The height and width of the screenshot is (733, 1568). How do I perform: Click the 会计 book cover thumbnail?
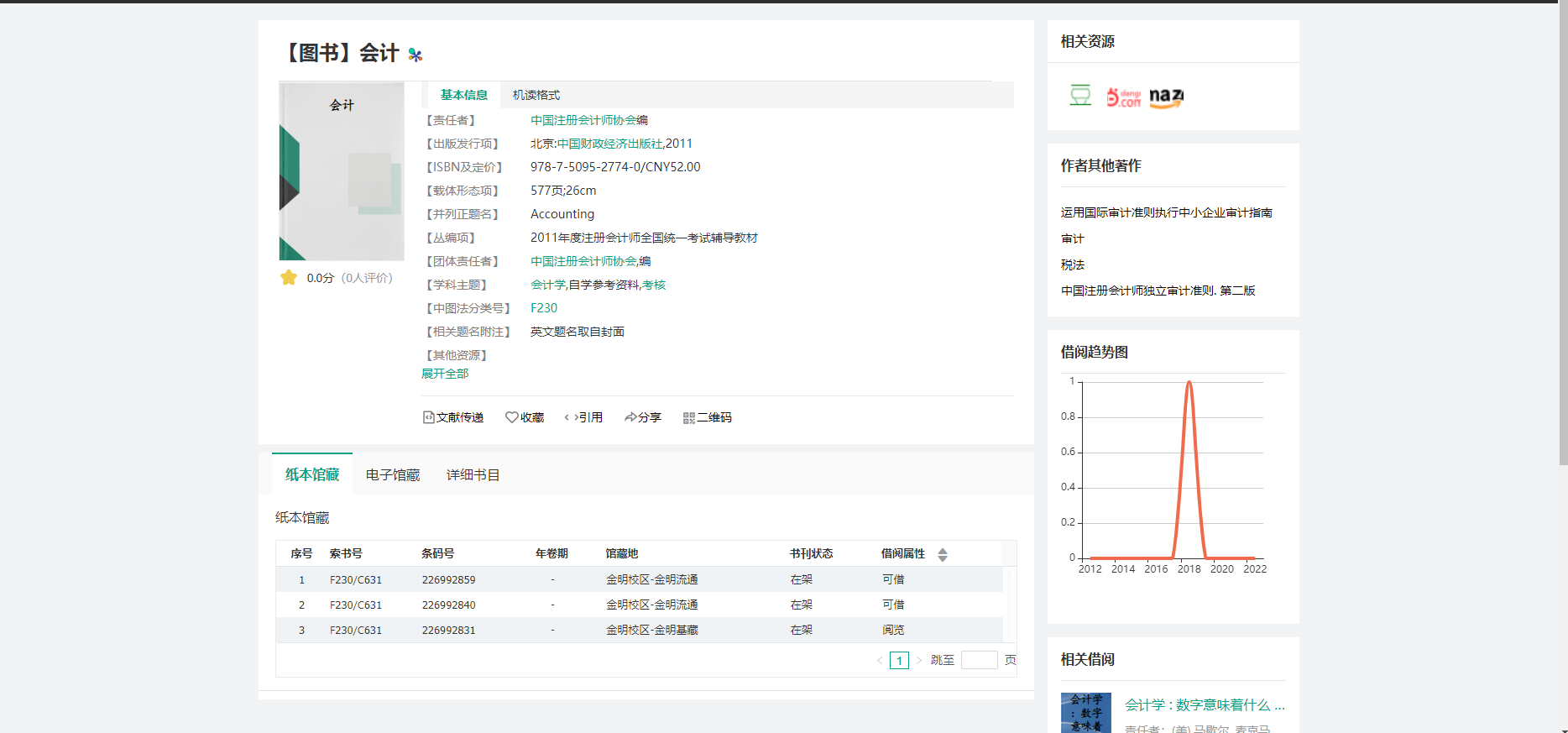tap(342, 171)
